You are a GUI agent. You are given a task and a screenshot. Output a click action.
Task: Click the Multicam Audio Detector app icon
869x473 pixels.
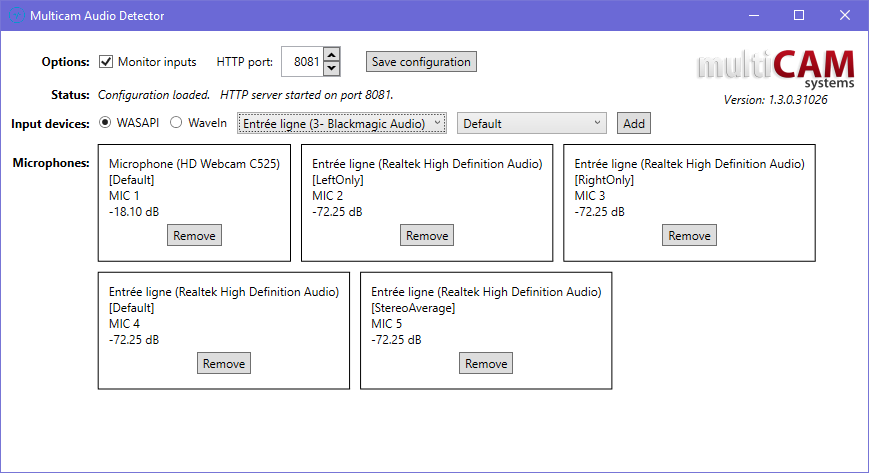pyautogui.click(x=17, y=16)
